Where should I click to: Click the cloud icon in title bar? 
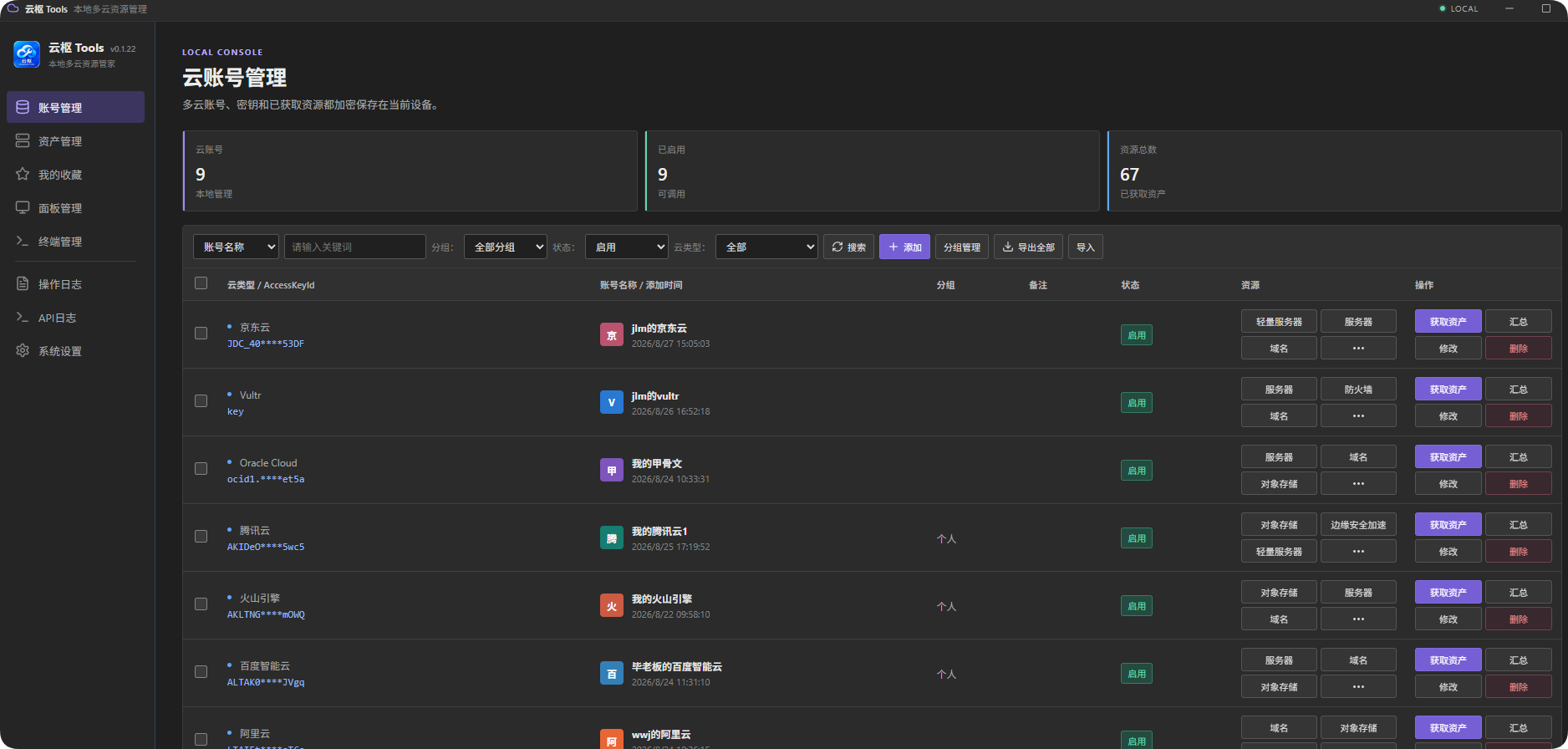click(x=13, y=8)
